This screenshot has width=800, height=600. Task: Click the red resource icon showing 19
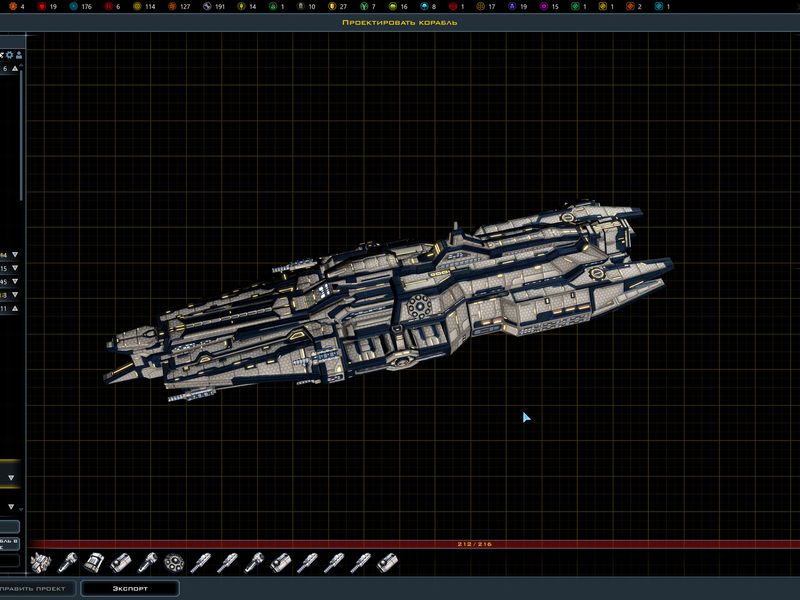point(42,7)
